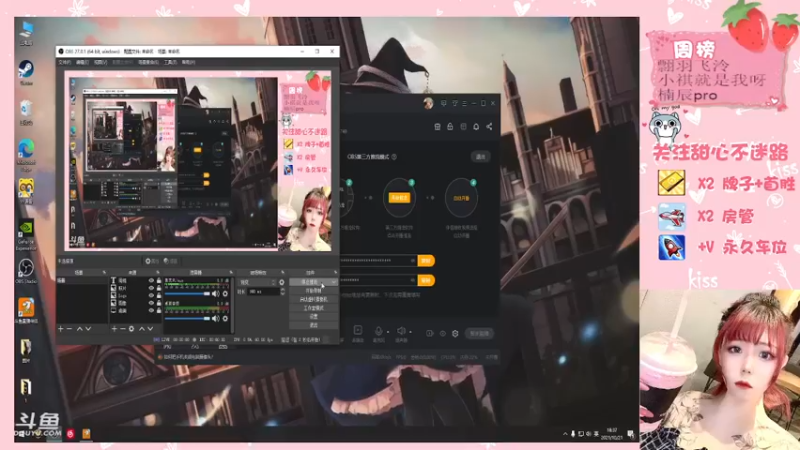
Task: Open user avatar in streaming companion title bar
Action: (x=428, y=104)
